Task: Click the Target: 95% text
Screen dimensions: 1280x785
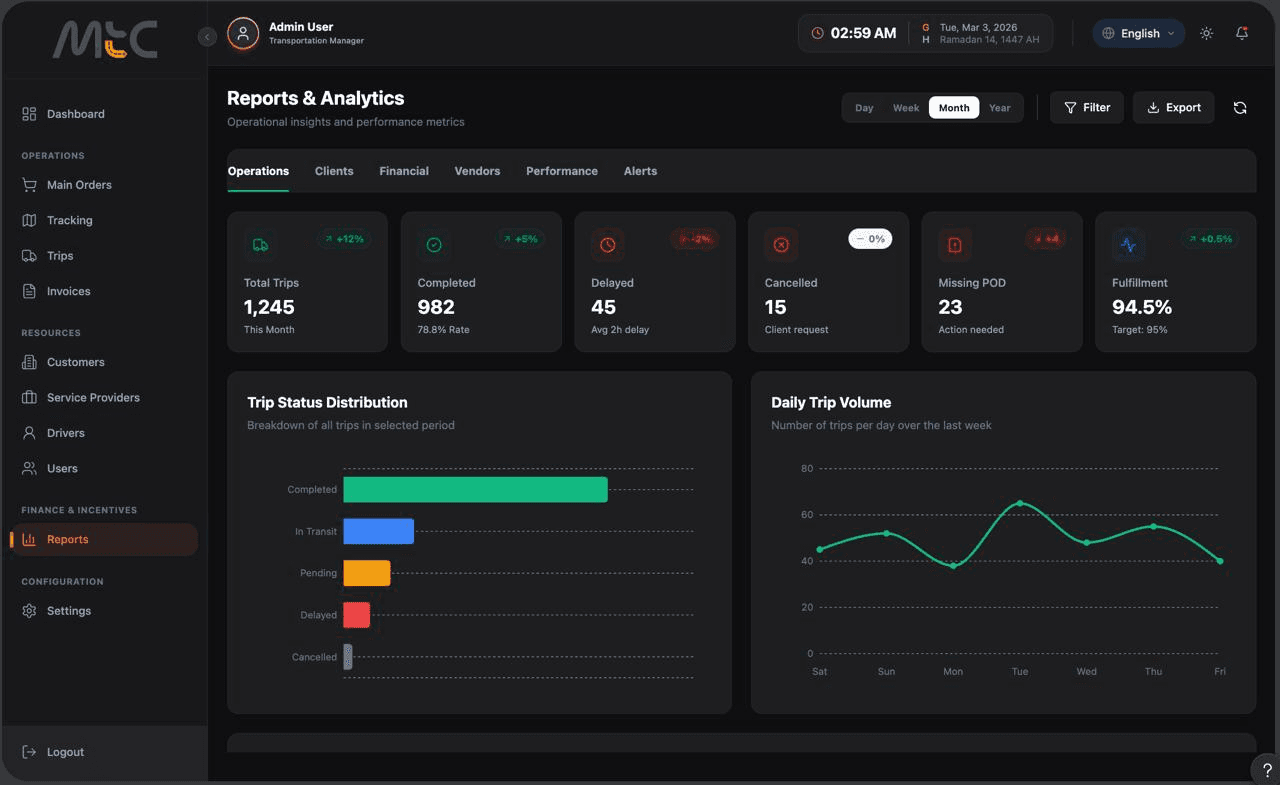Action: click(x=1139, y=330)
